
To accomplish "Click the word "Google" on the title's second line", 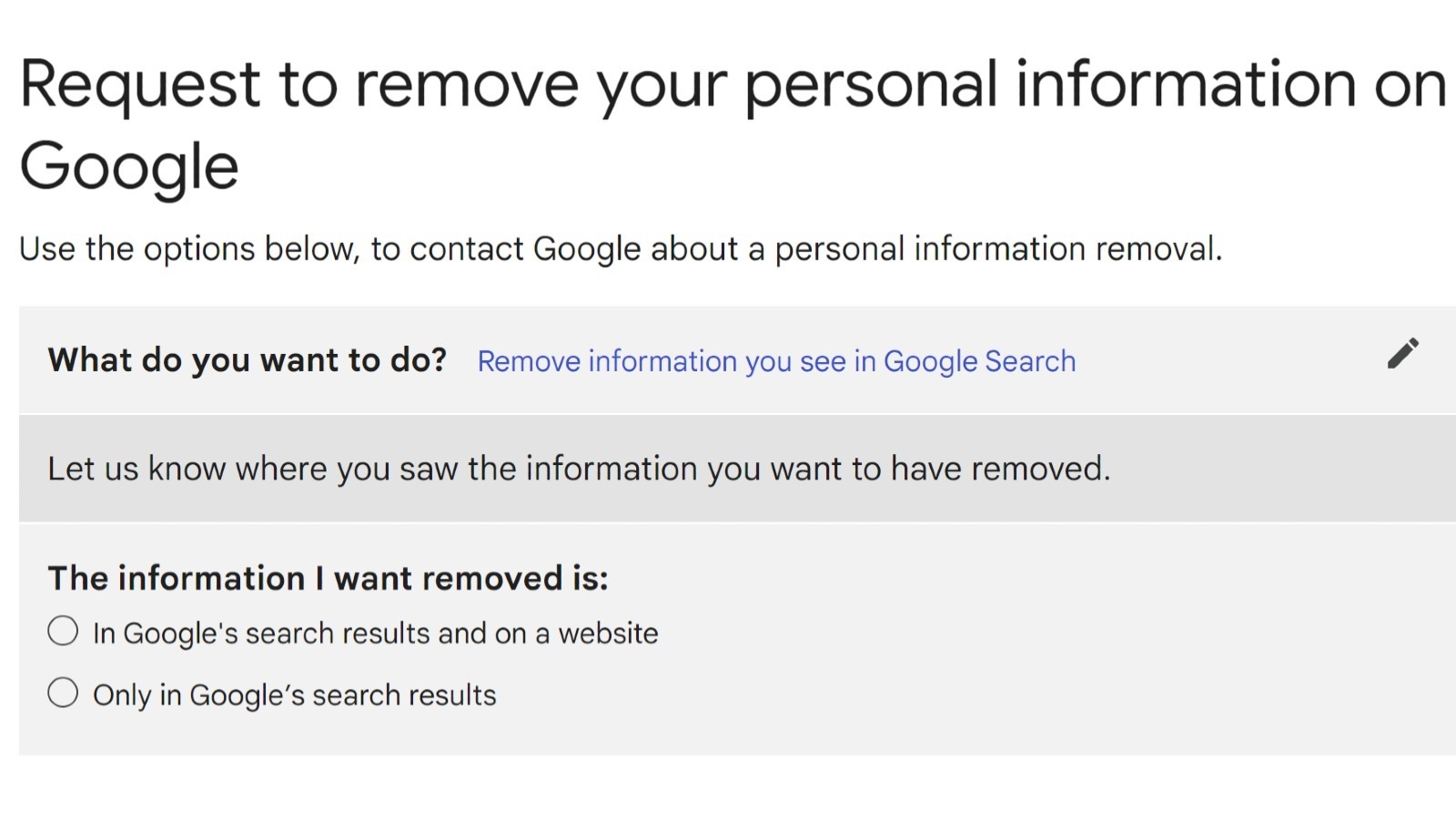I will [x=129, y=167].
